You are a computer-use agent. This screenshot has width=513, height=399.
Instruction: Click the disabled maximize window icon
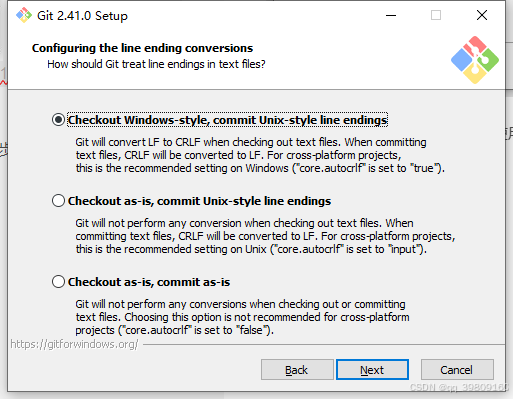tap(436, 15)
